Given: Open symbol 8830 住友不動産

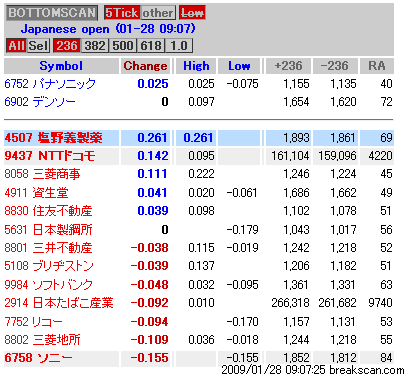Looking at the screenshot, I should click(48, 210).
